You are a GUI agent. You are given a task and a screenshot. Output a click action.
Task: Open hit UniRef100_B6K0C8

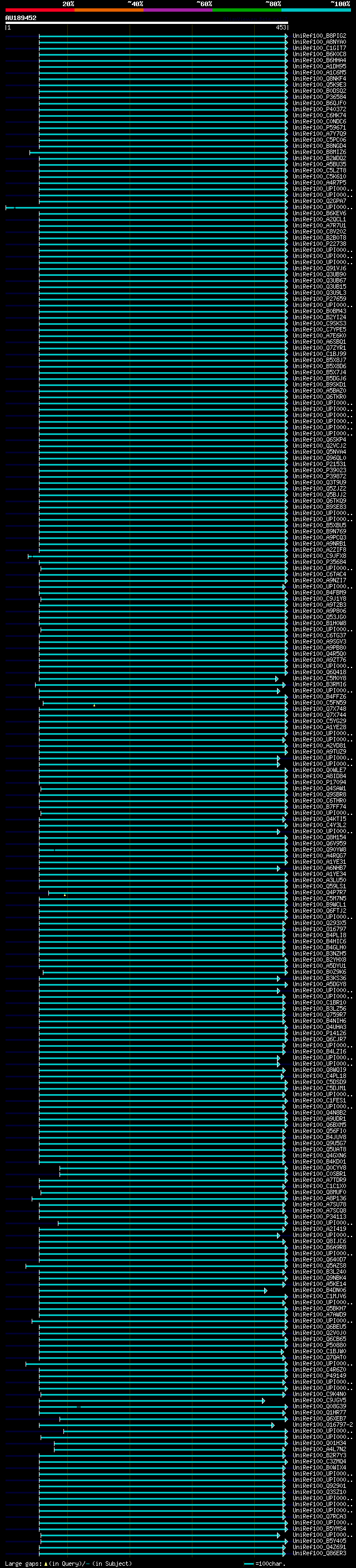tap(319, 55)
